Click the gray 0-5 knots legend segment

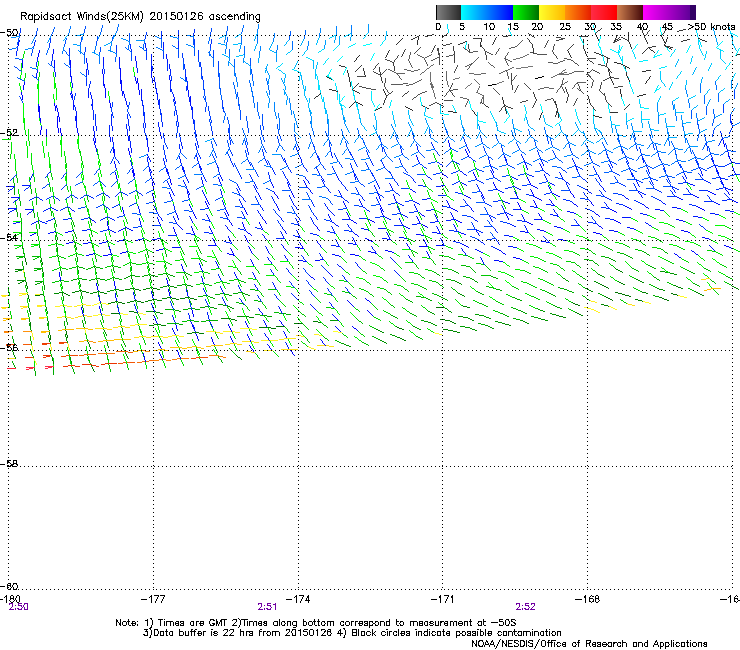[x=448, y=12]
